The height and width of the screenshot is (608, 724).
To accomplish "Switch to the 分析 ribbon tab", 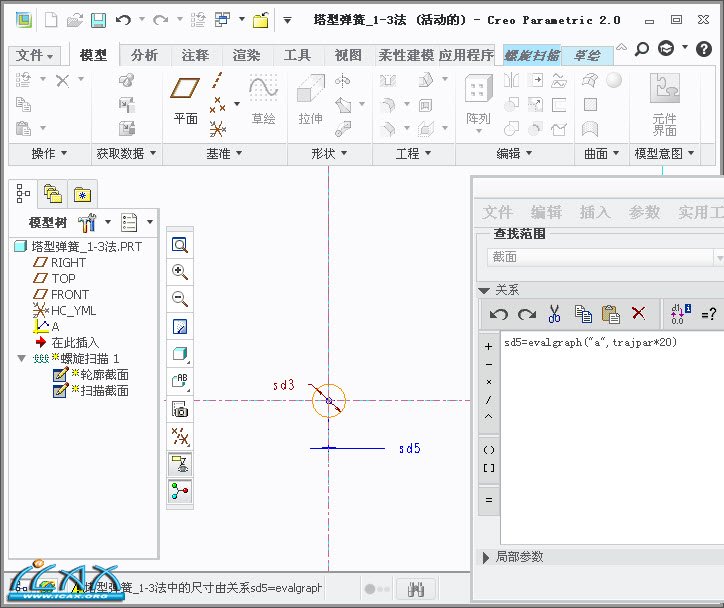I will (x=144, y=56).
